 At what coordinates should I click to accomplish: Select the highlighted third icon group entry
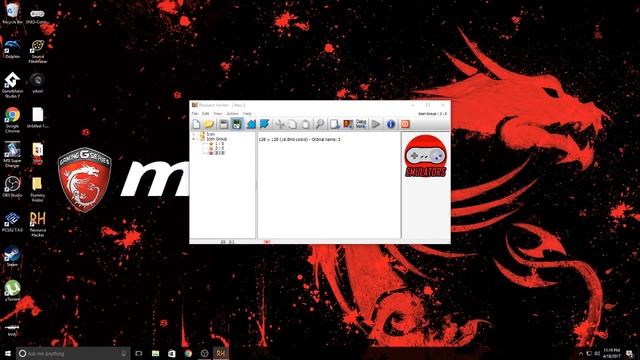pos(217,153)
